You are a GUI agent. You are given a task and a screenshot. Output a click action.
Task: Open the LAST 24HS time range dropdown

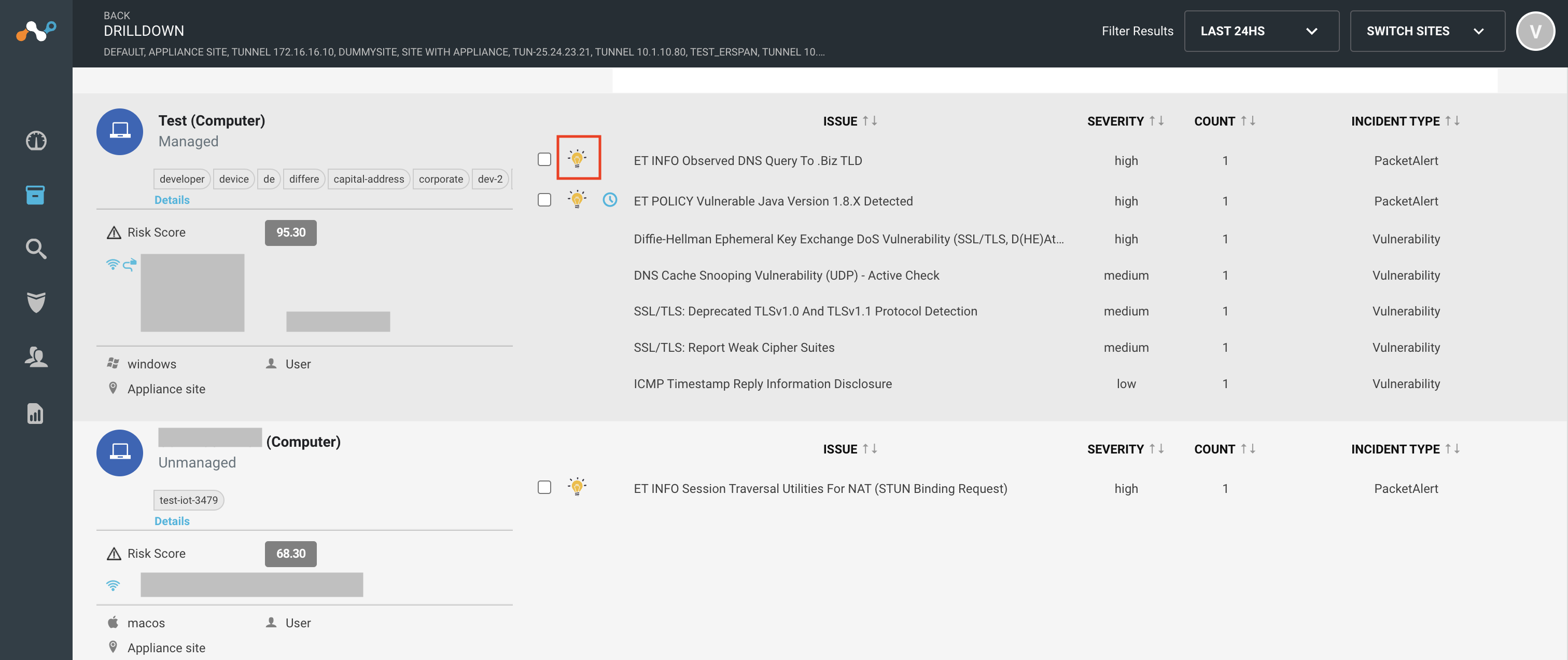1261,31
